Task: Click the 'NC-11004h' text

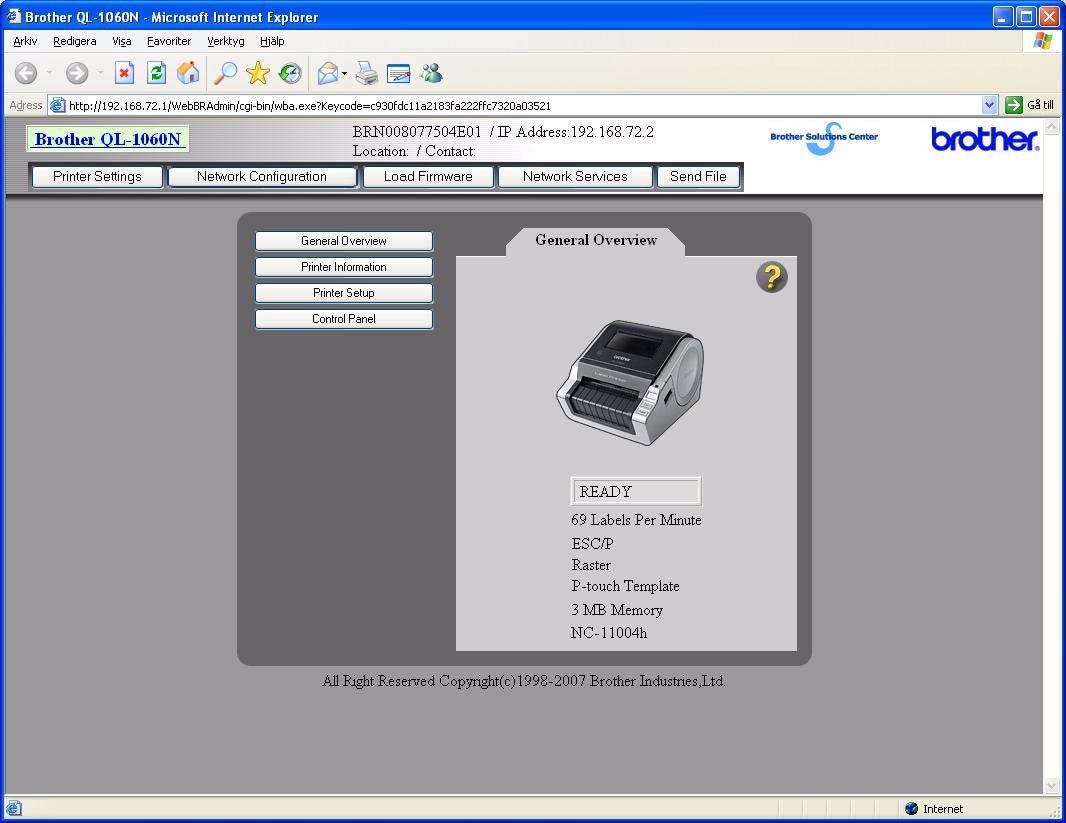Action: click(609, 633)
